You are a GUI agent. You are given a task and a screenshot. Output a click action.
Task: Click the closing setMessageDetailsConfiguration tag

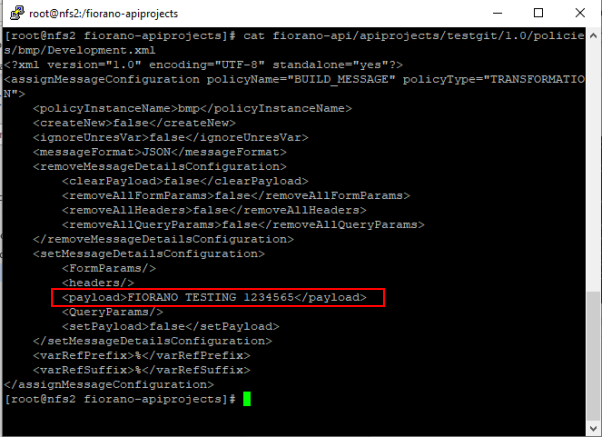pos(152,341)
